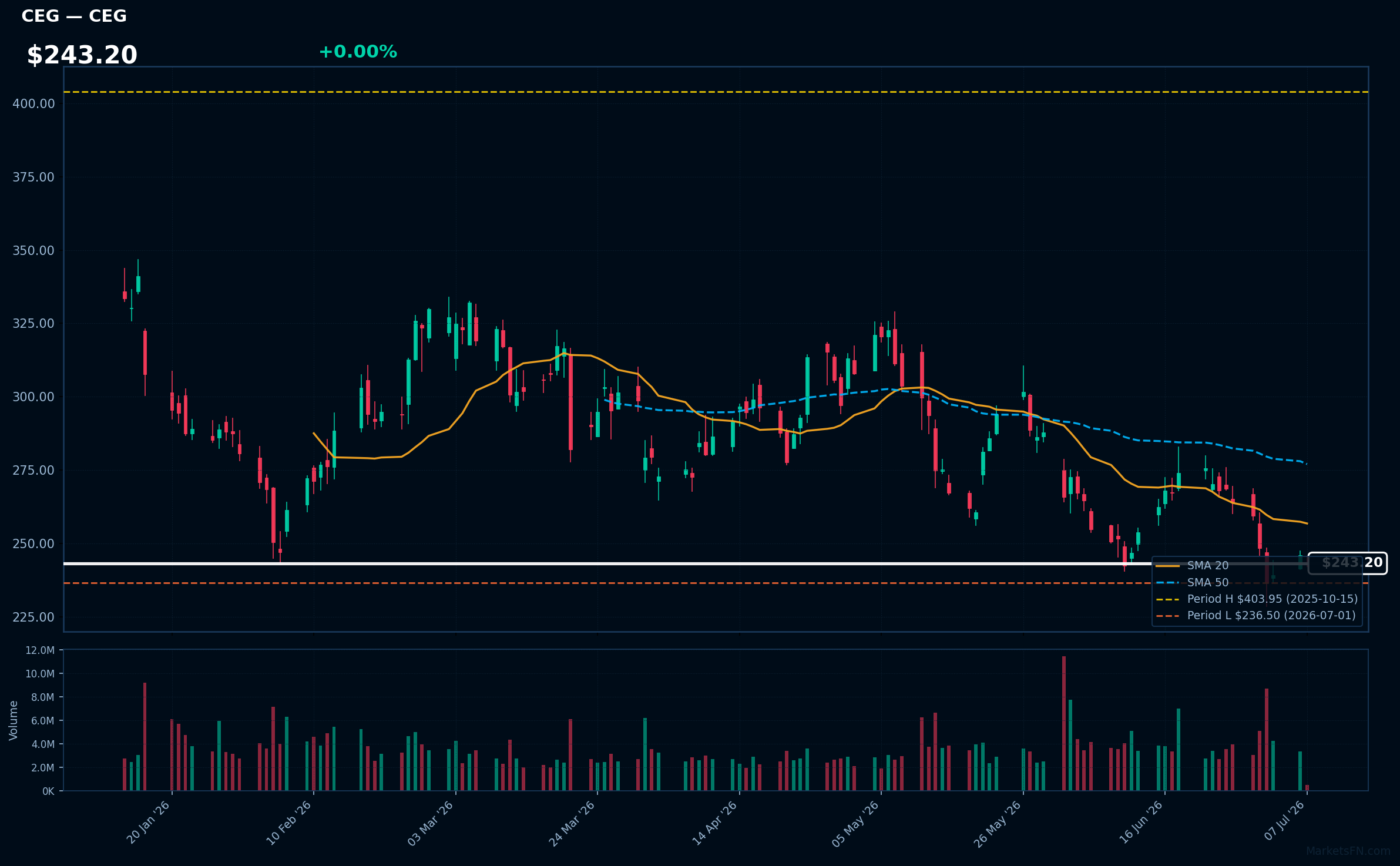Viewport: 1400px width, 866px height.
Task: Click the 375.00 price axis label
Action: coord(33,177)
